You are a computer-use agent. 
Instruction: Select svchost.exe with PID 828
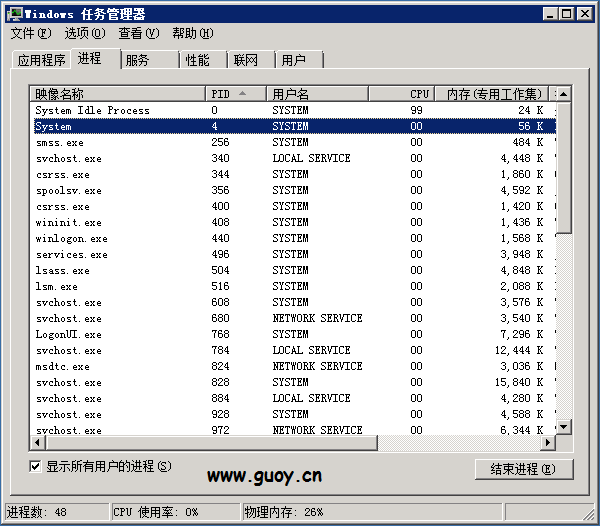(x=293, y=383)
